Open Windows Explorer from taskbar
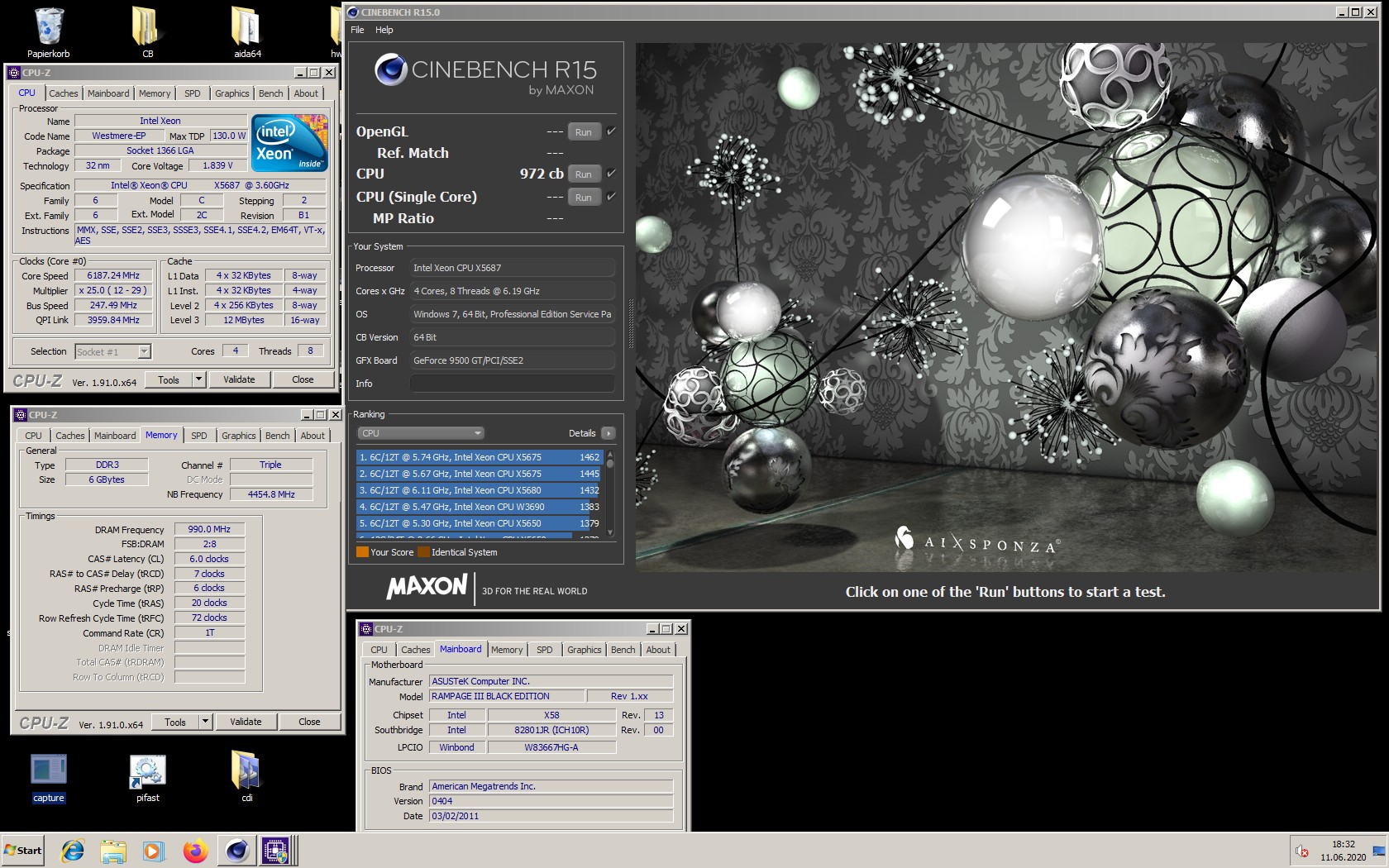This screenshot has height=868, width=1389. pos(113,850)
